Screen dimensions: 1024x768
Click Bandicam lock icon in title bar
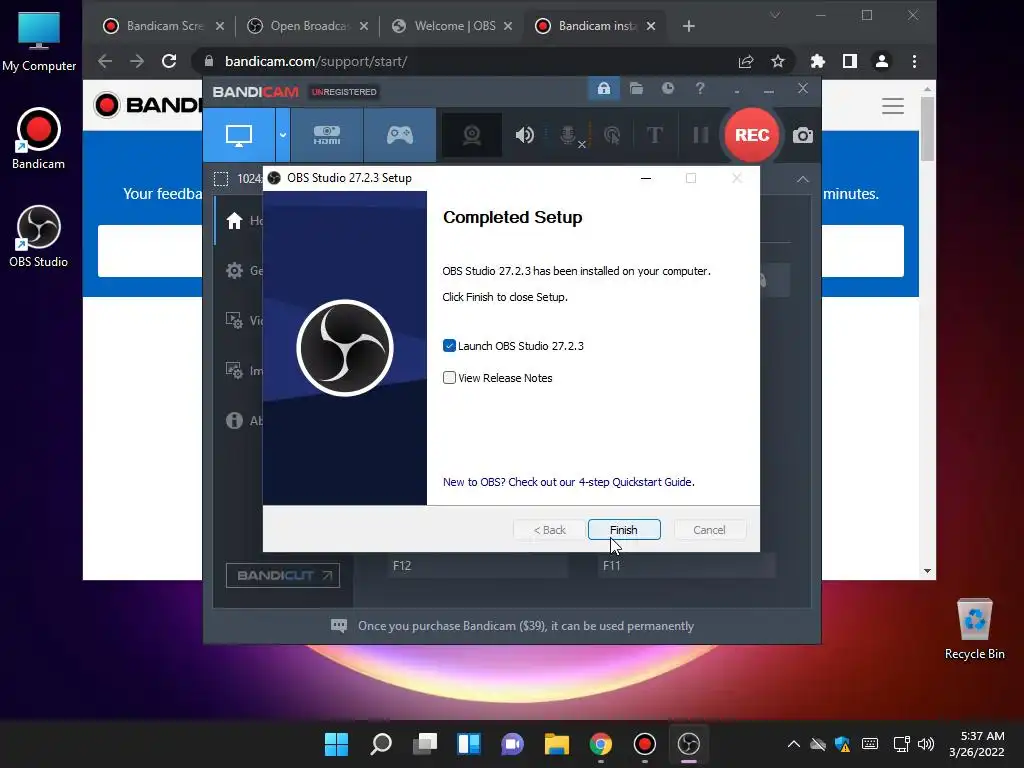[x=603, y=88]
